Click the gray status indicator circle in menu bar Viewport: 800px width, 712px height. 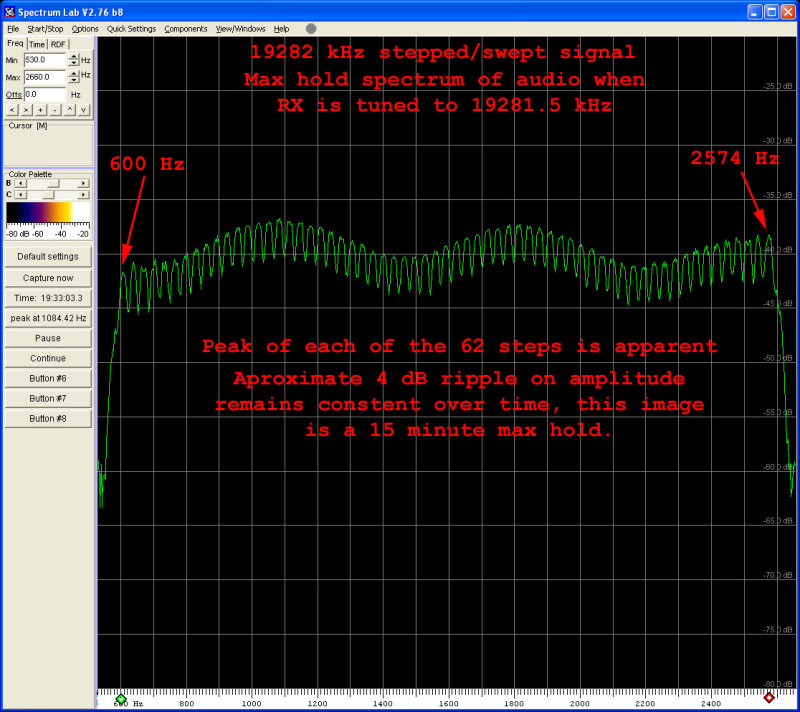(x=311, y=29)
